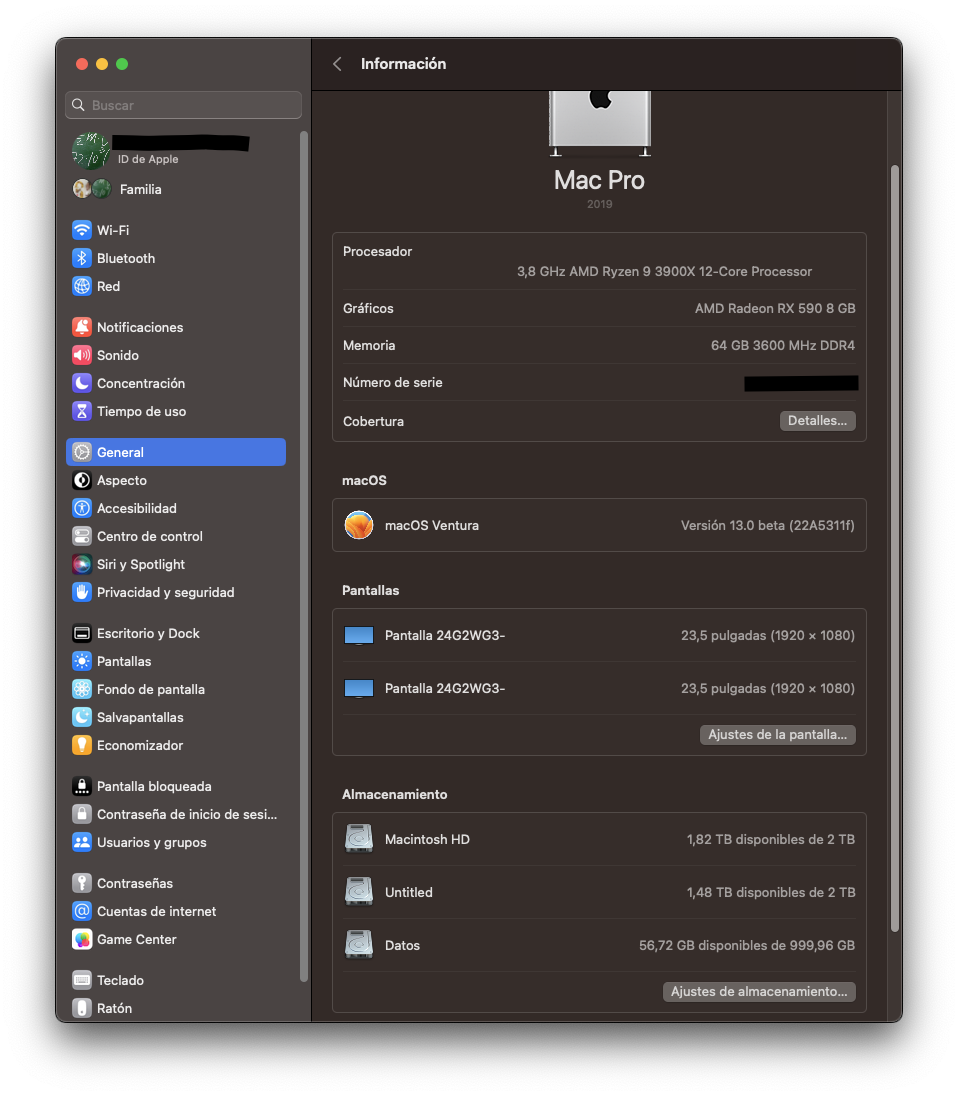Screen dimensions: 958x1096
Task: Click the Sonido speaker icon
Action: click(x=82, y=355)
